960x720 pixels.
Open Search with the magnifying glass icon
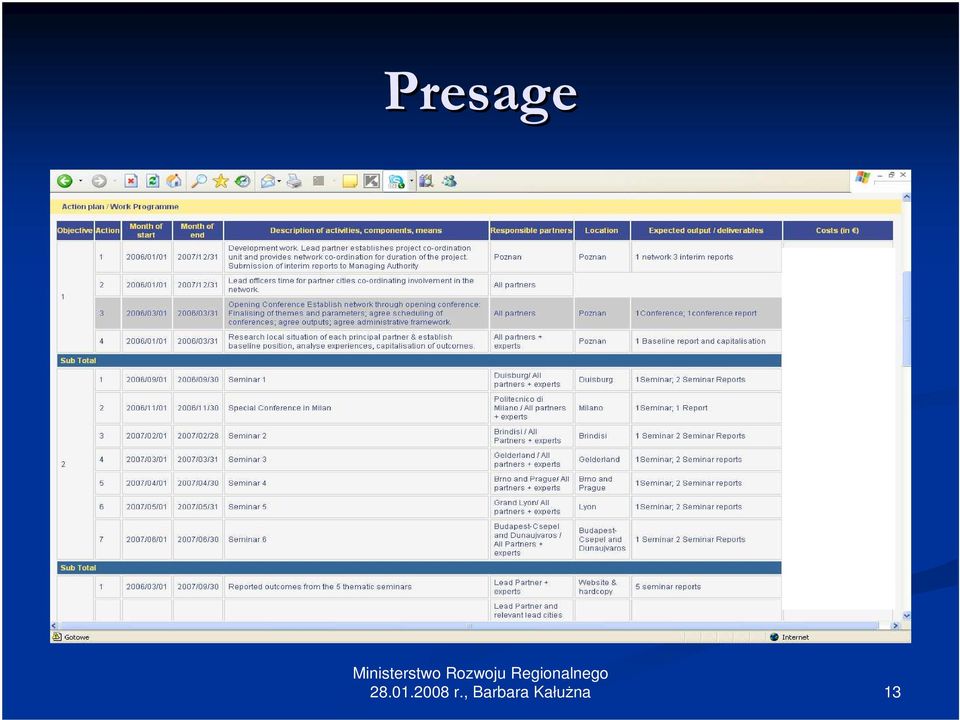[x=199, y=181]
